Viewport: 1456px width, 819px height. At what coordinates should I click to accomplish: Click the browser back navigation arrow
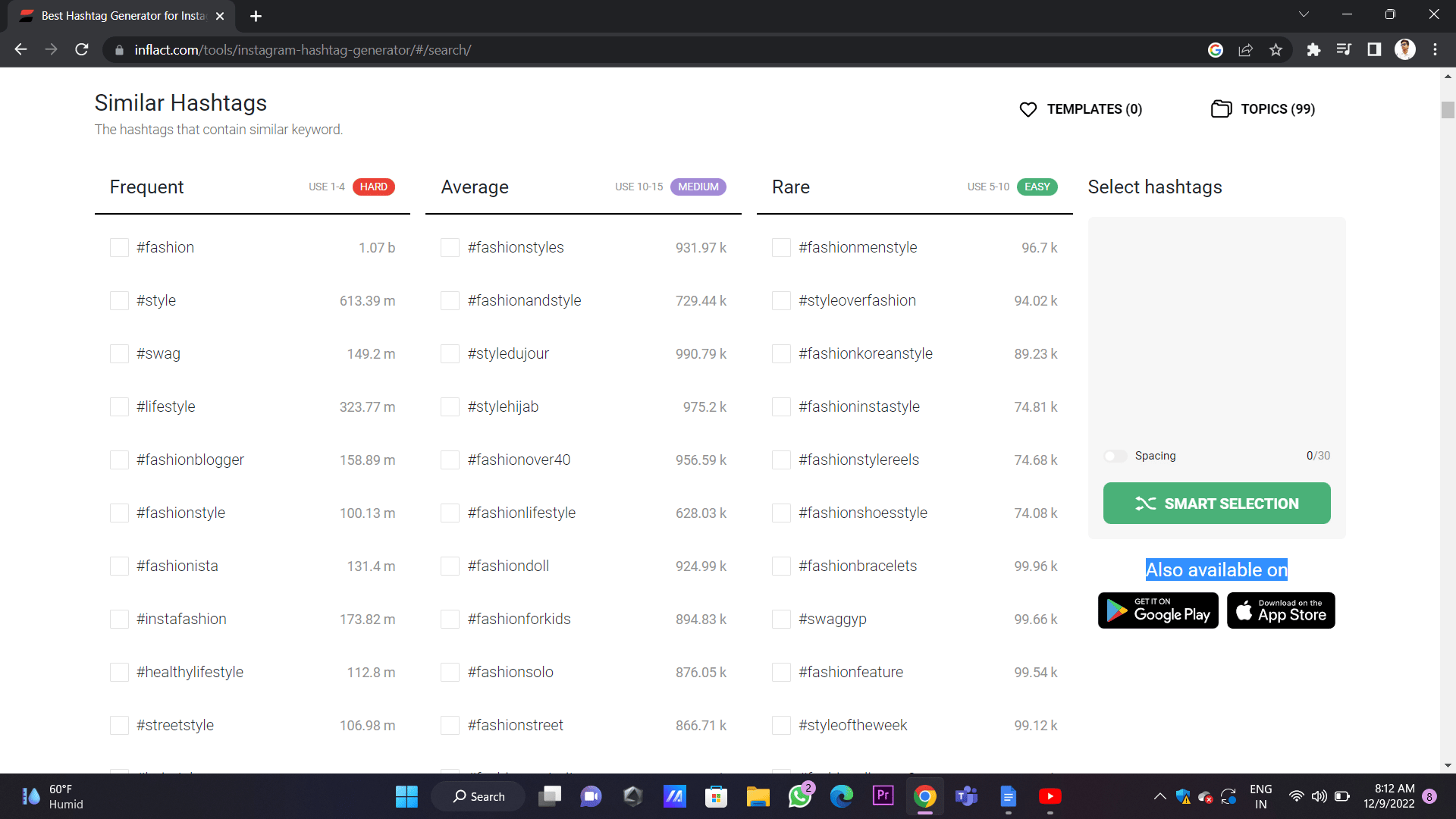(20, 50)
